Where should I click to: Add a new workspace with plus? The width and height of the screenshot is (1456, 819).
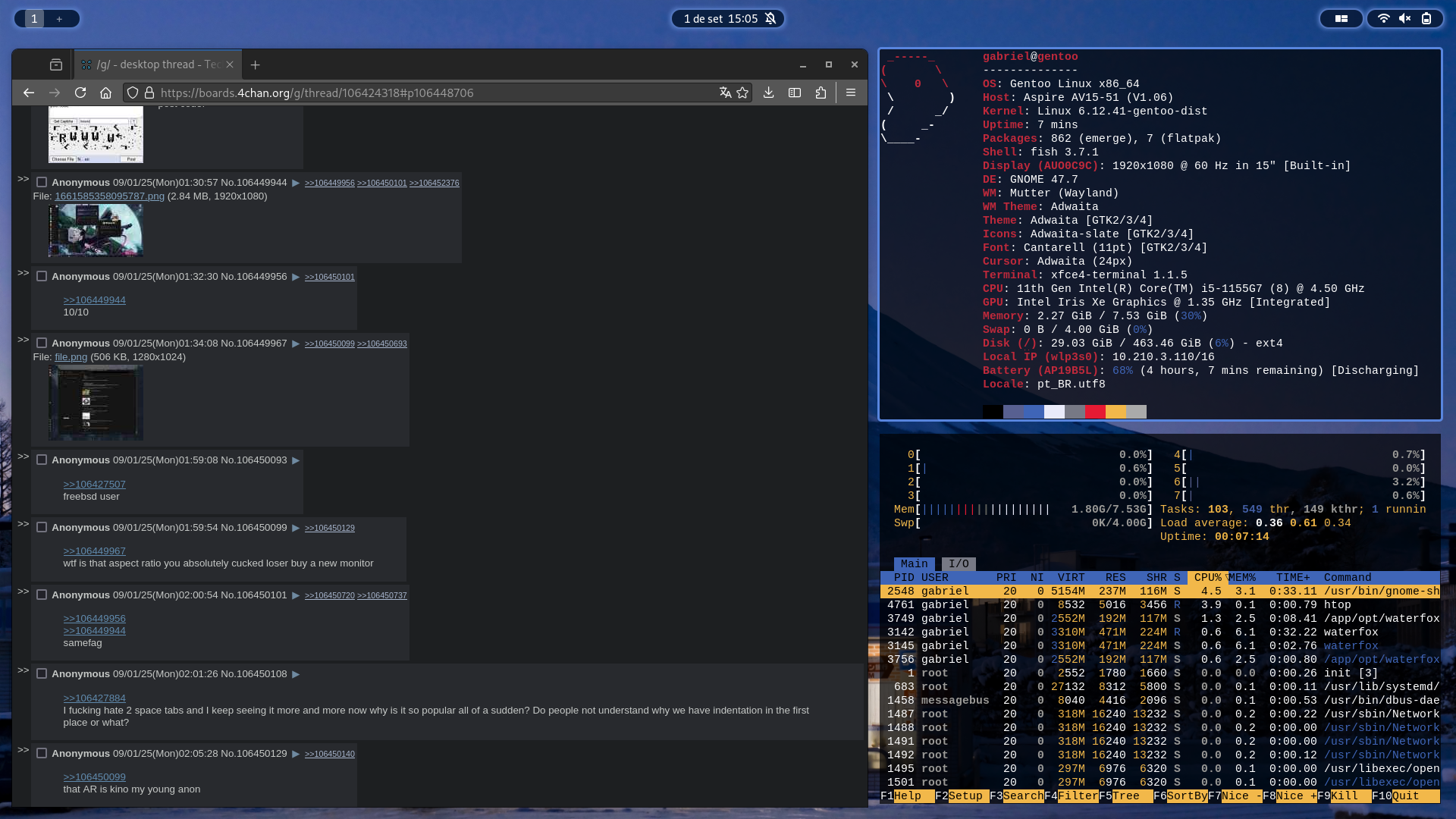tap(59, 18)
